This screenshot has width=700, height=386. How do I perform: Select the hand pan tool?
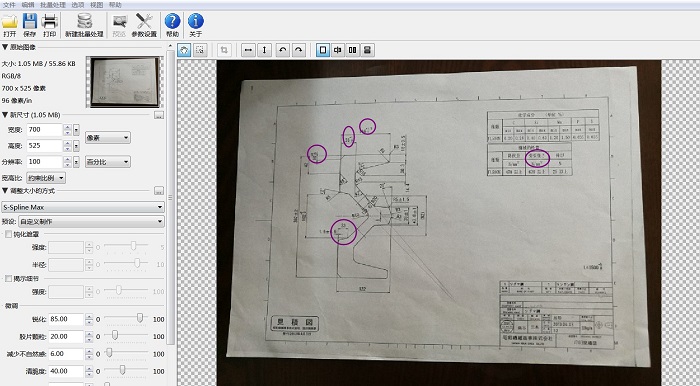click(184, 50)
